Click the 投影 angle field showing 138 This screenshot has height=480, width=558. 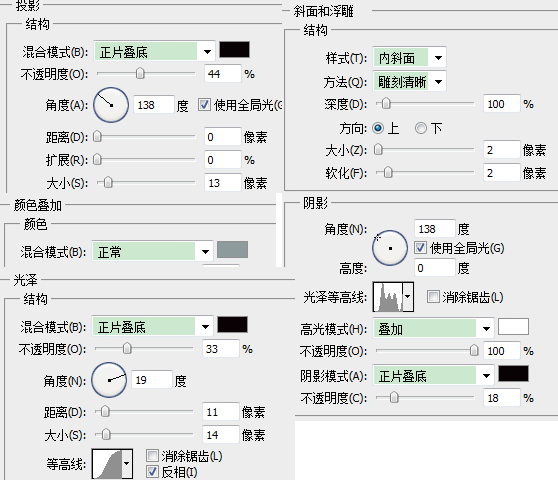[154, 105]
